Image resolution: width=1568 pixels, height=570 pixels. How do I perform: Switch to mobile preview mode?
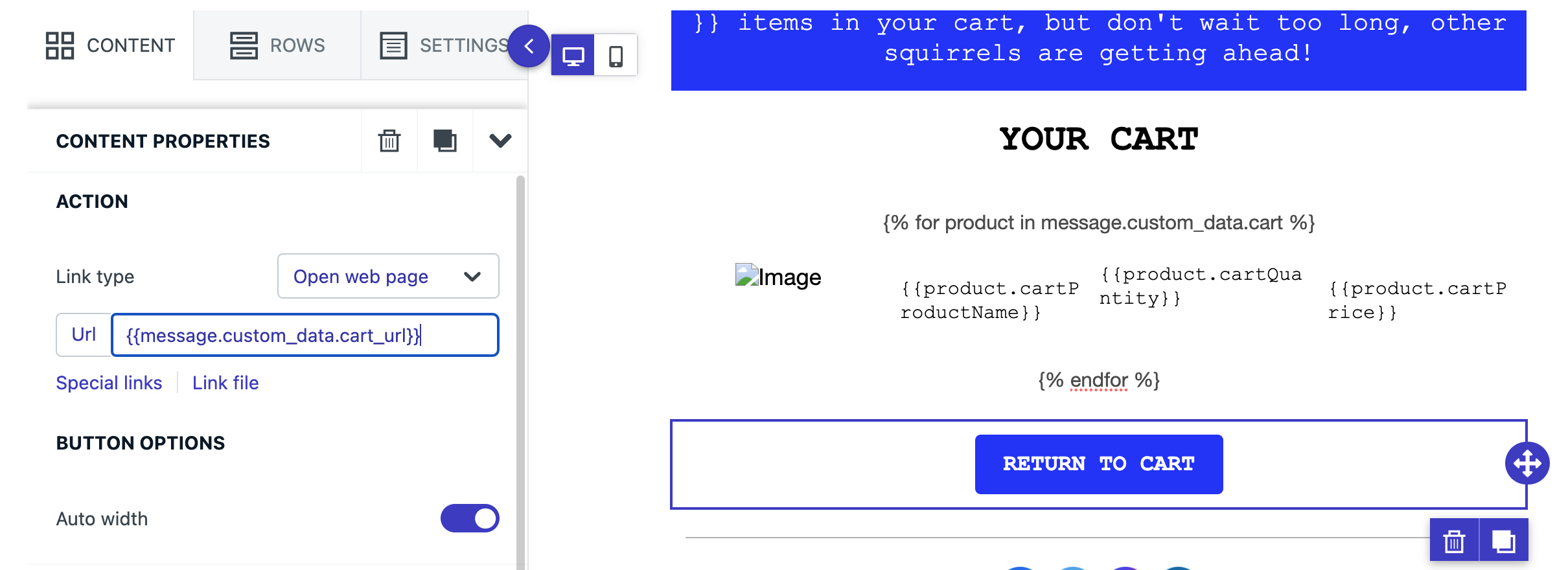pyautogui.click(x=616, y=56)
